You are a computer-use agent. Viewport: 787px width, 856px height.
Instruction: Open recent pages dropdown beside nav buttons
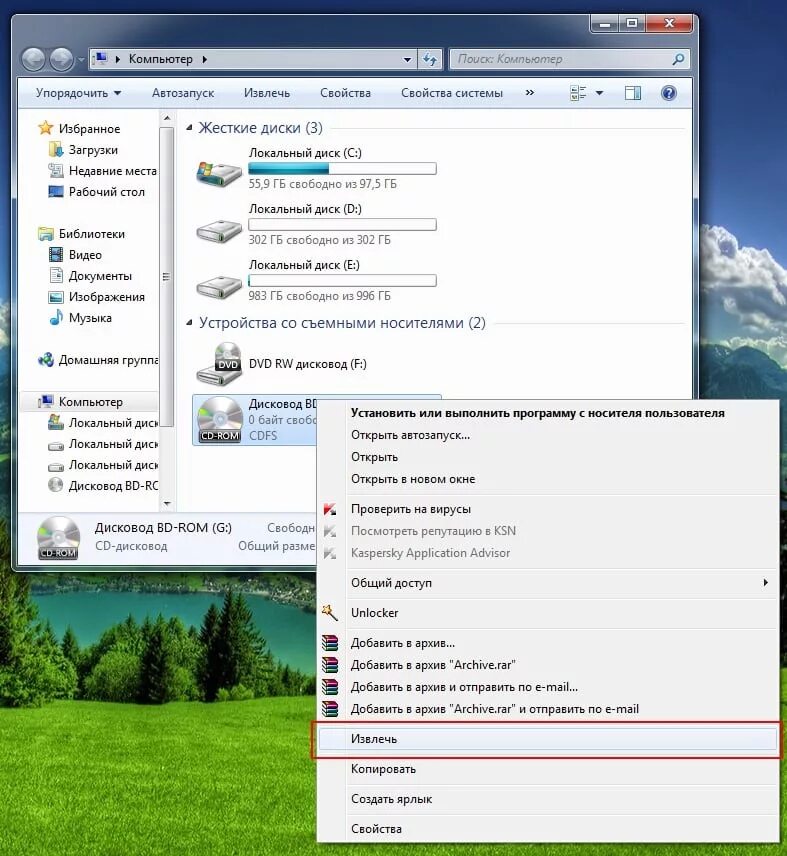point(81,59)
